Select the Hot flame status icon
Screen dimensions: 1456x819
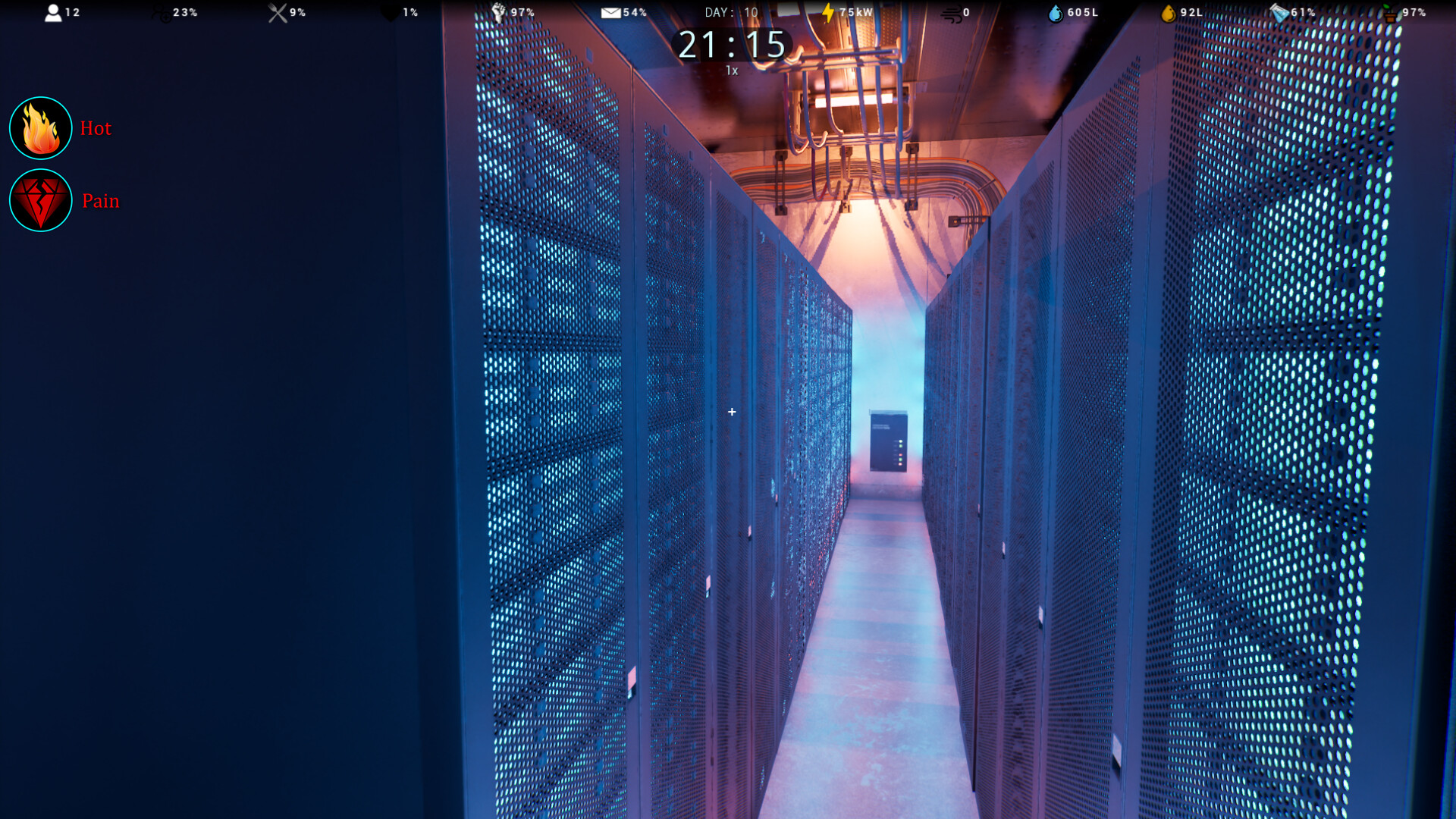[40, 127]
